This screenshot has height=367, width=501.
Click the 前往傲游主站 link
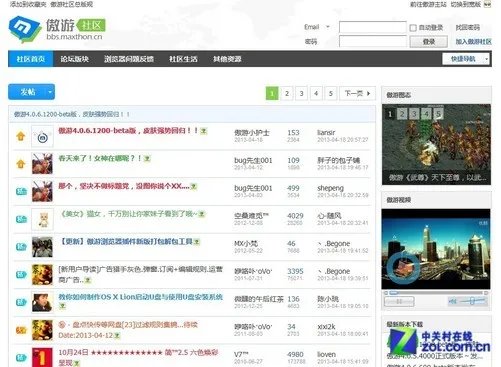428,4
